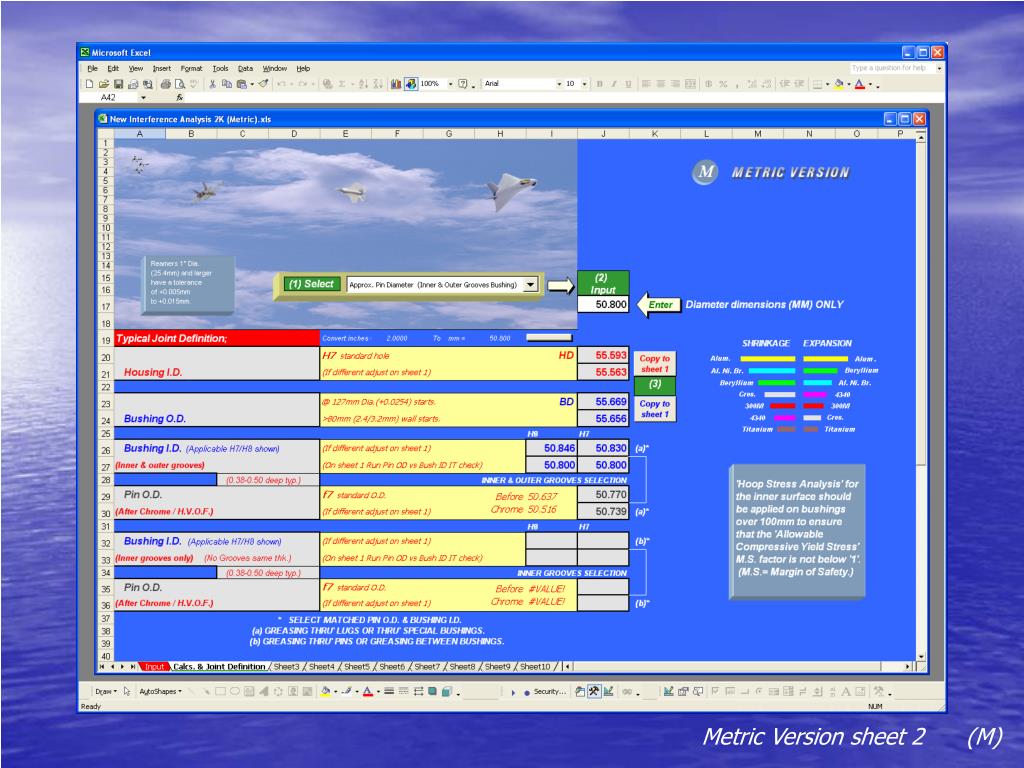Click the Font Color icon in the formatting toolbar
Image resolution: width=1024 pixels, height=768 pixels.
click(859, 84)
